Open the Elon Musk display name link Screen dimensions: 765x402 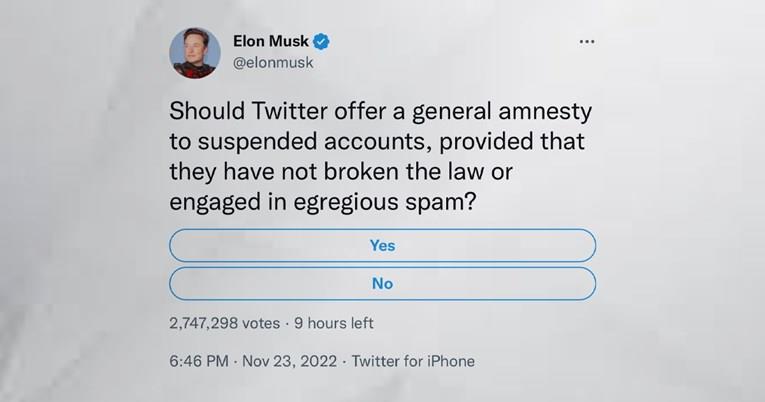coord(271,41)
